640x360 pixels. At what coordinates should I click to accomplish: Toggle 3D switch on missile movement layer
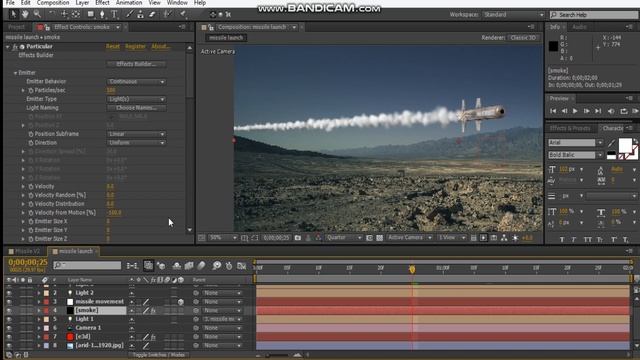point(180,302)
